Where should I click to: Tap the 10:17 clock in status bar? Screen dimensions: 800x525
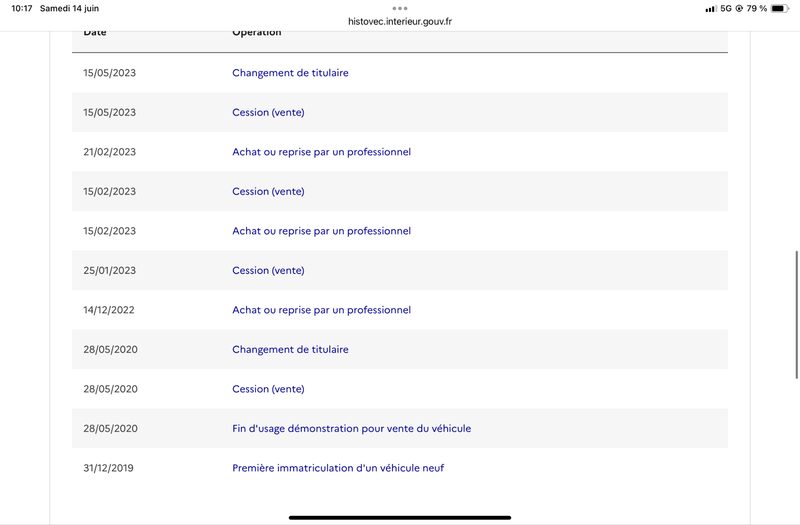tap(21, 8)
